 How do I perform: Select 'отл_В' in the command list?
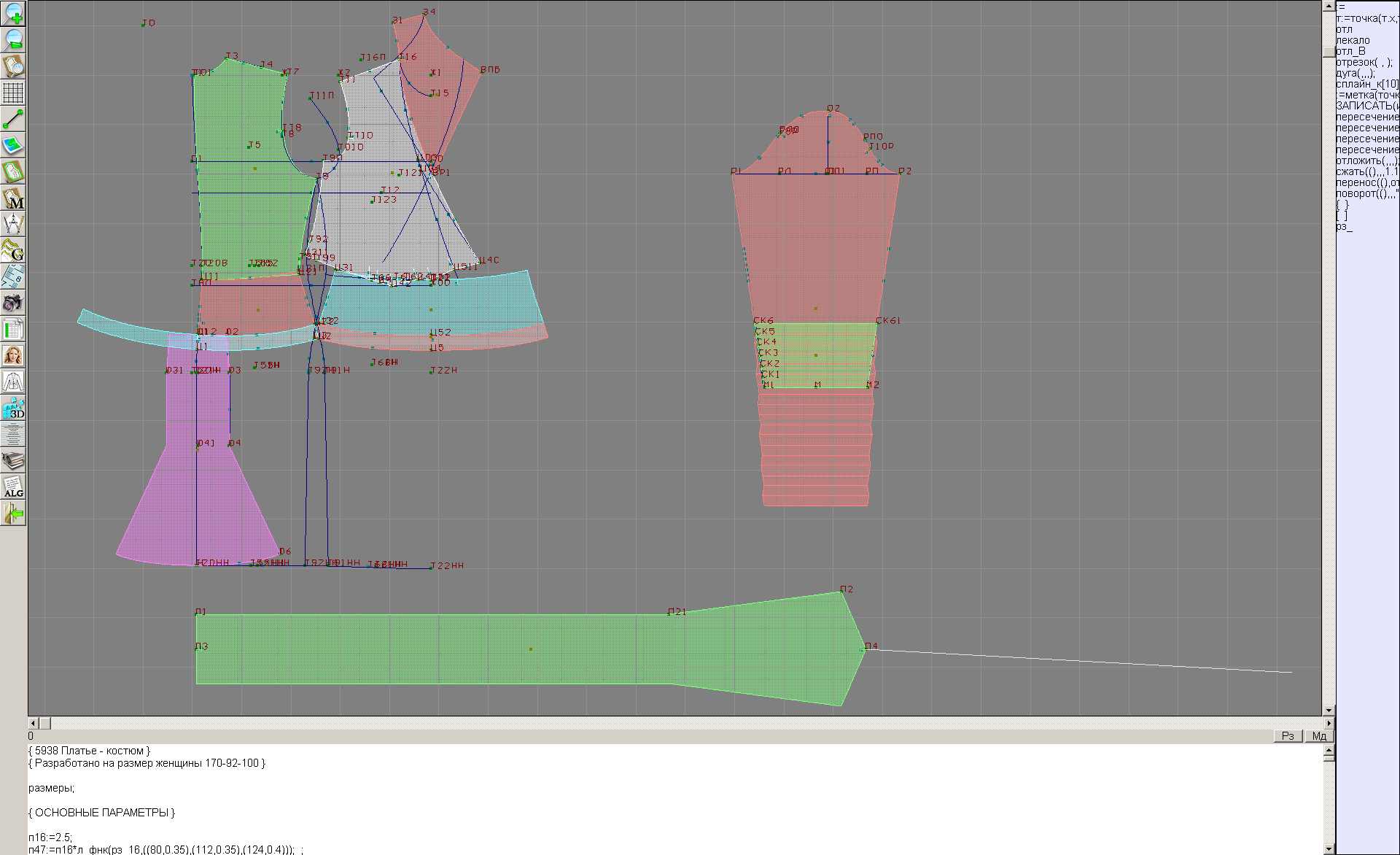point(1350,51)
